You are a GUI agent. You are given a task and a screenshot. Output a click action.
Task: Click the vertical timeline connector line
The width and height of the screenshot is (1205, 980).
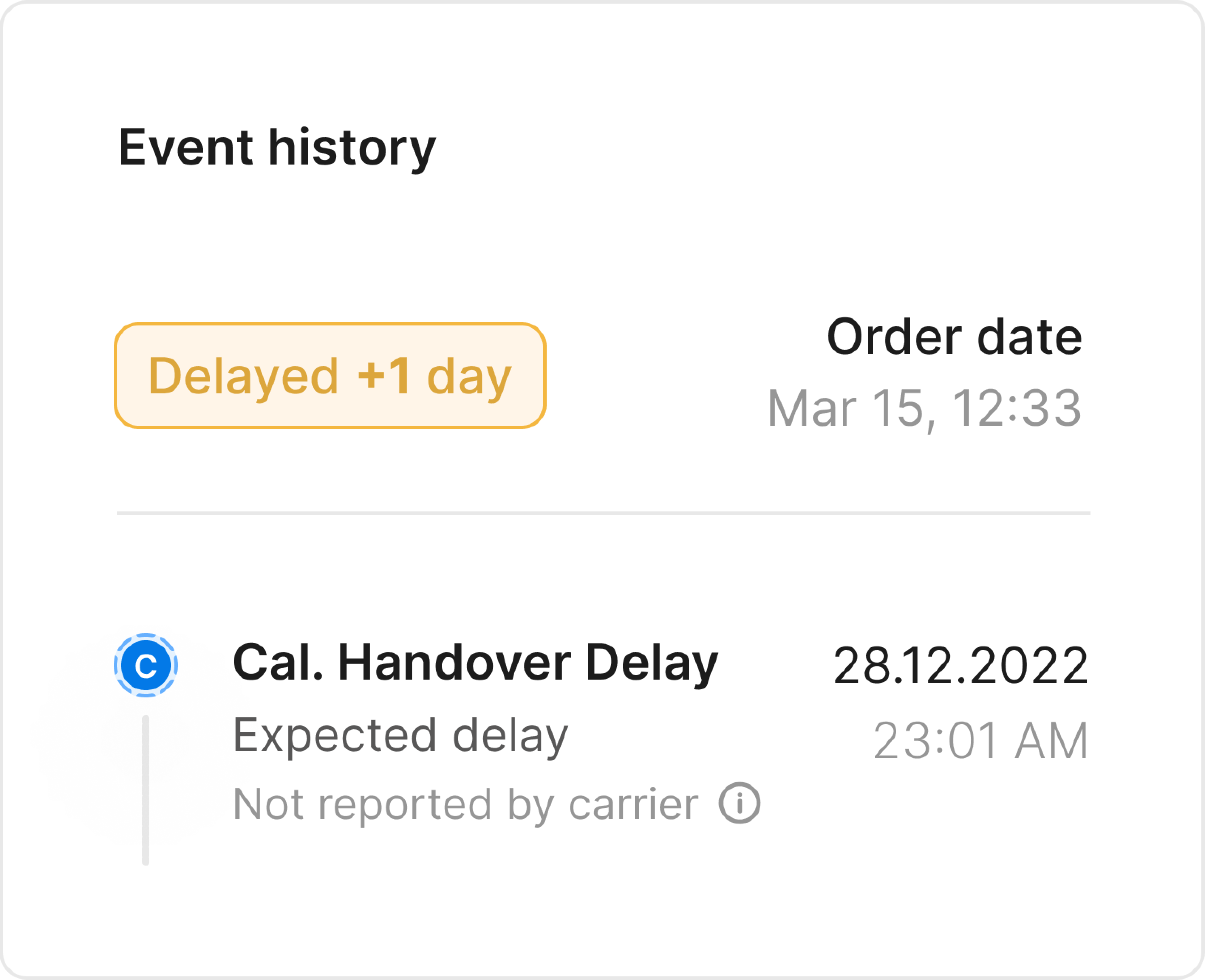point(146,790)
